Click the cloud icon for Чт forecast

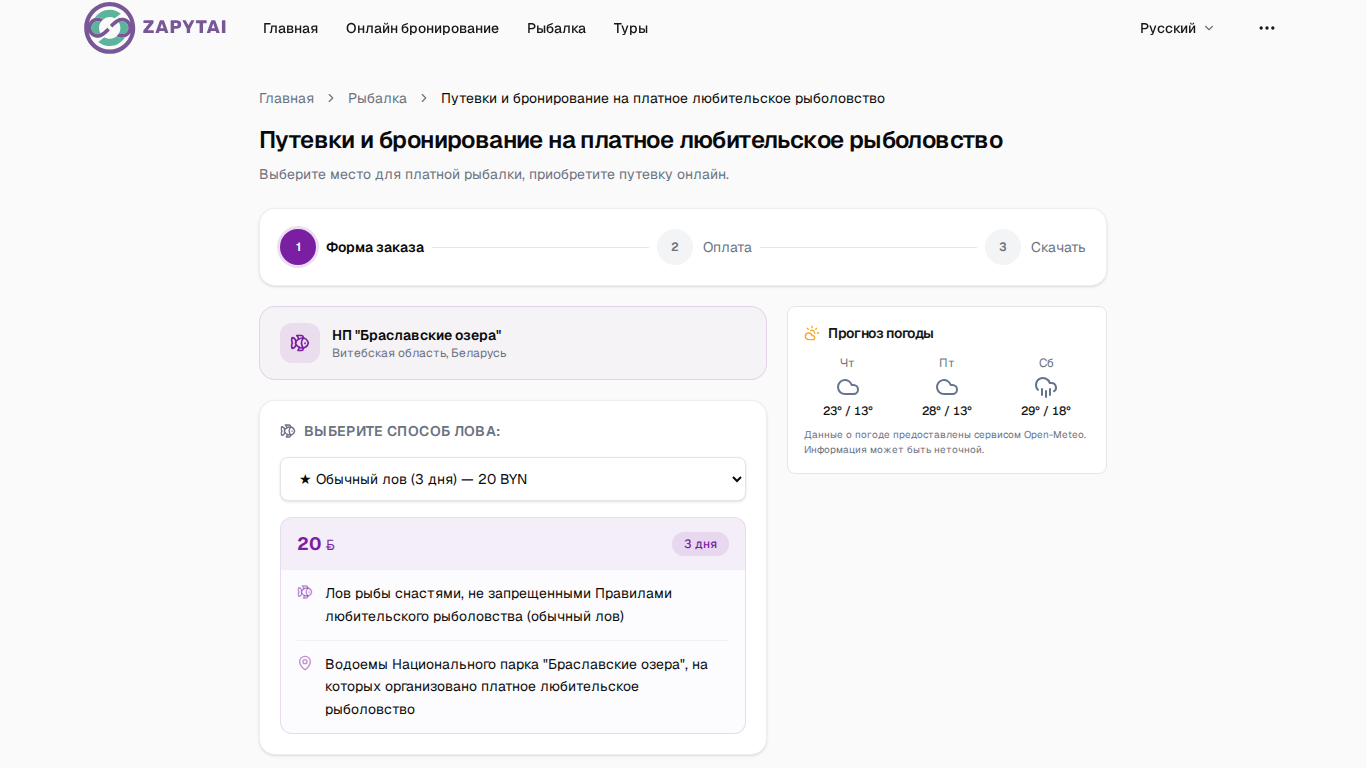tap(848, 387)
